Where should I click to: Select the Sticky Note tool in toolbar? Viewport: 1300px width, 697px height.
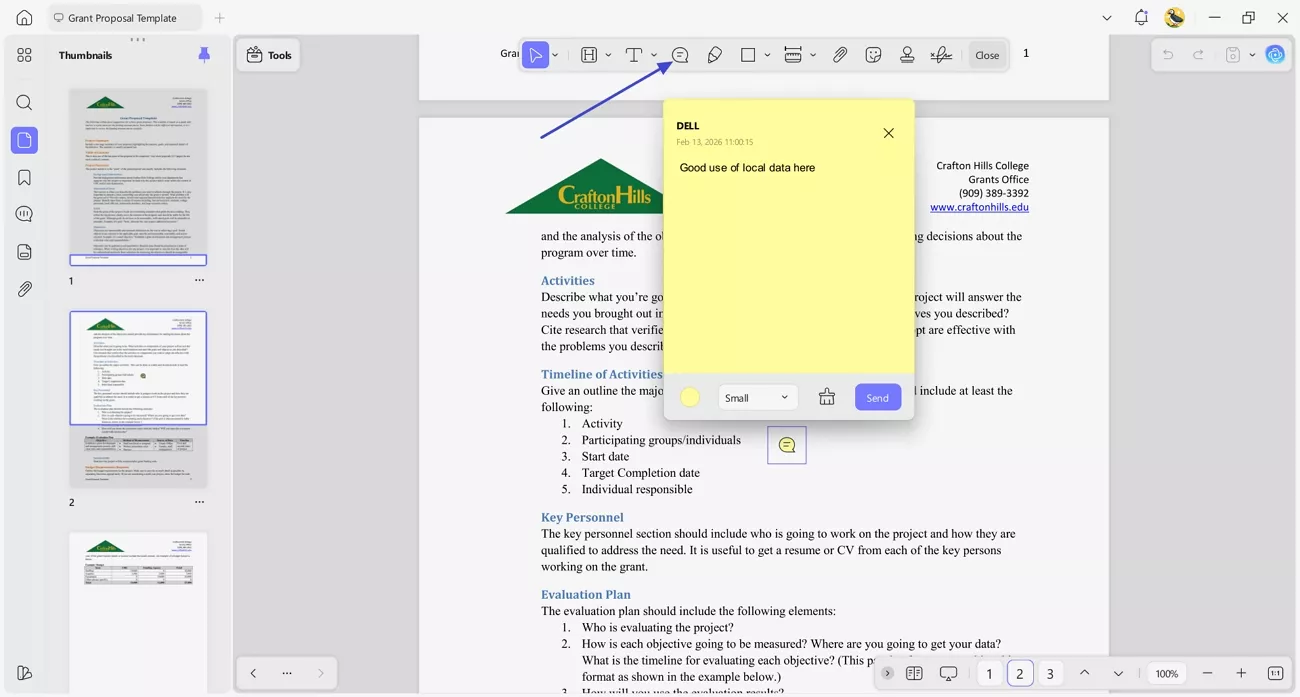coord(680,55)
